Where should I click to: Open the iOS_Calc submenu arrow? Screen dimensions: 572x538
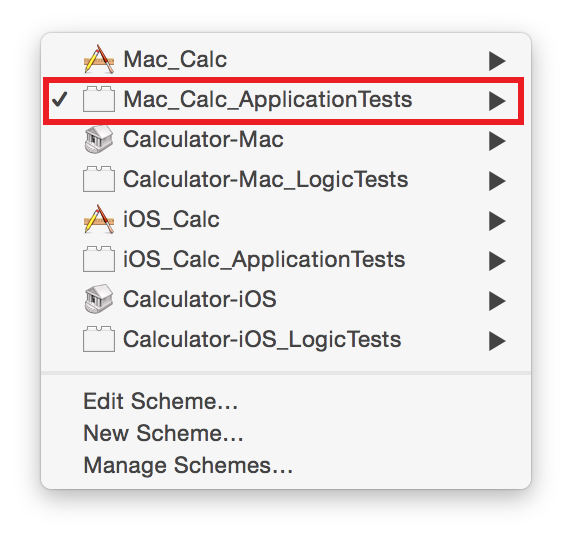pos(497,221)
